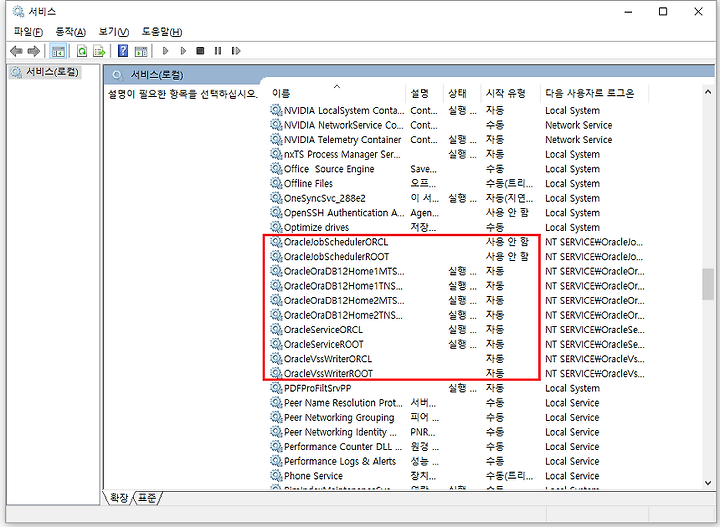
Task: Click the vertical scrollbar thumb
Action: pos(708,284)
